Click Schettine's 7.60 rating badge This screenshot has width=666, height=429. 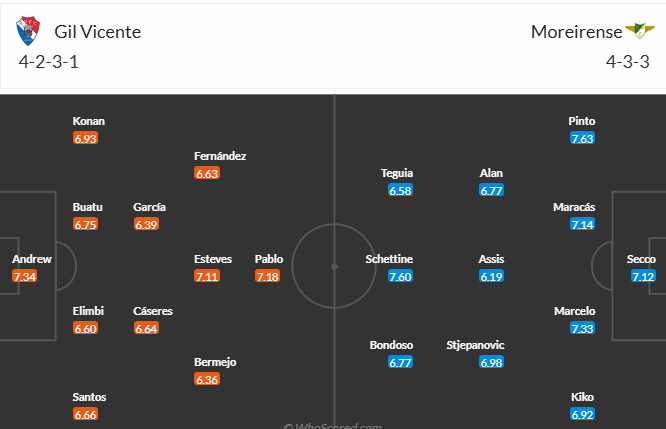coord(400,277)
